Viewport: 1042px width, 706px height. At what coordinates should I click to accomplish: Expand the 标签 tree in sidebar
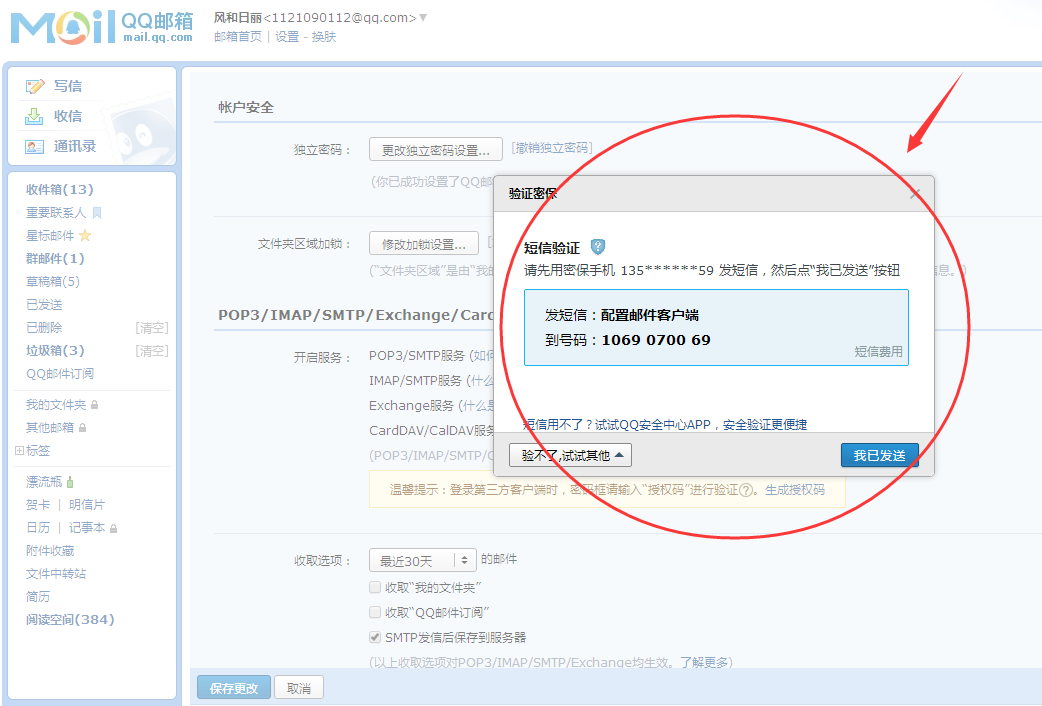pyautogui.click(x=19, y=451)
